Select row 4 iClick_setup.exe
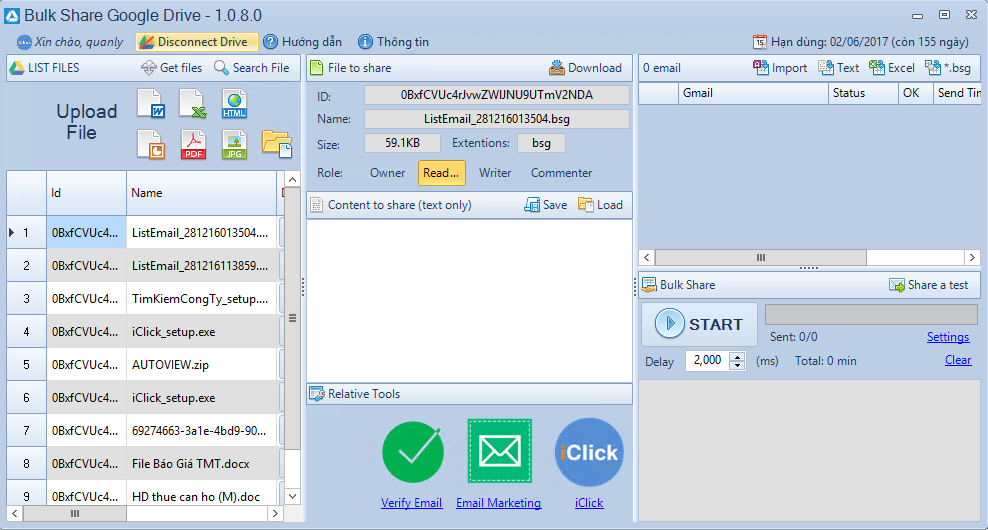988x530 pixels. 144,331
